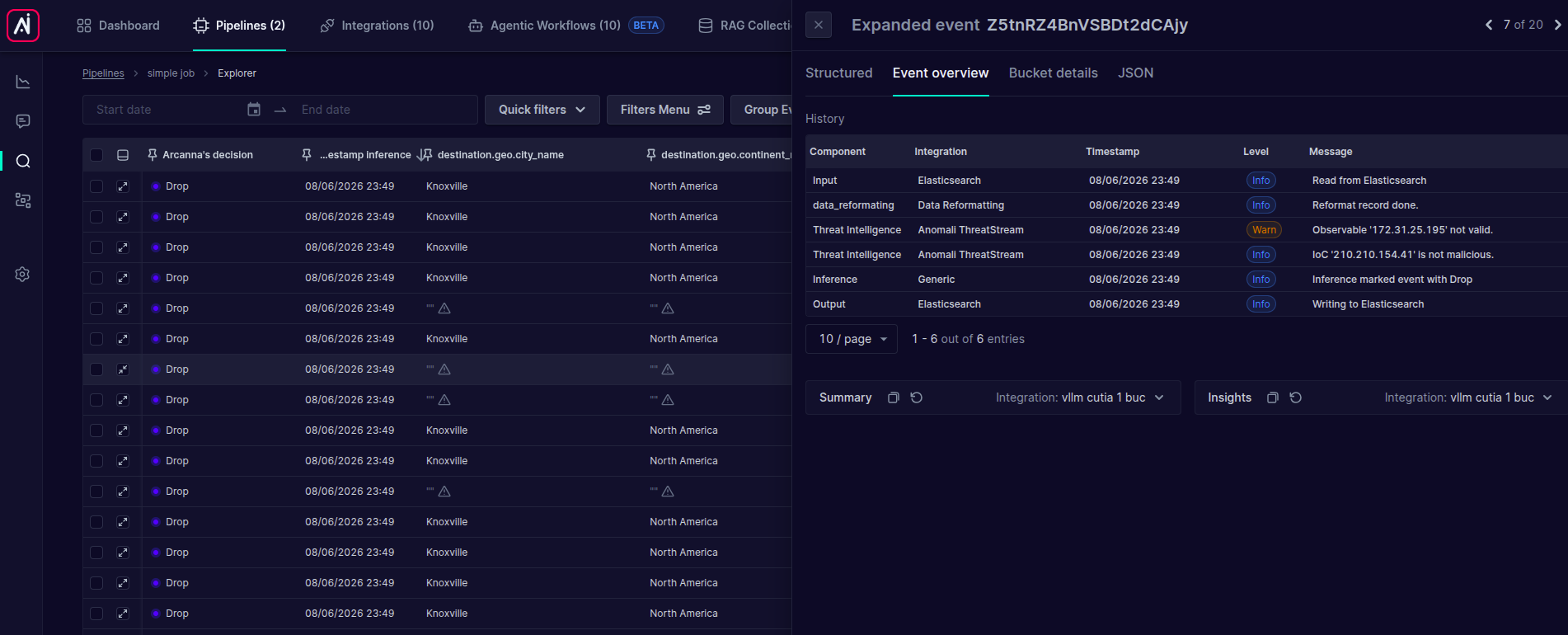The height and width of the screenshot is (635, 1568).
Task: Open Integrations (10) in the top nav
Action: pos(377,26)
